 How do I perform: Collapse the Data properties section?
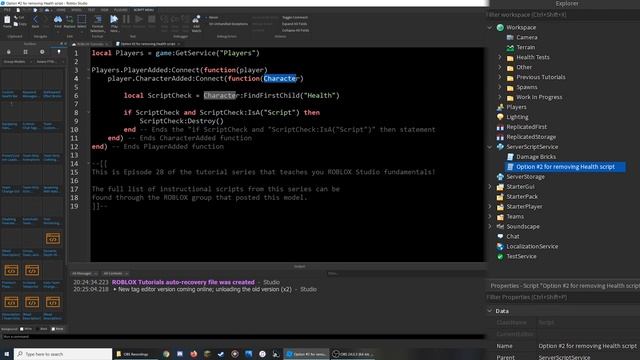click(490, 311)
